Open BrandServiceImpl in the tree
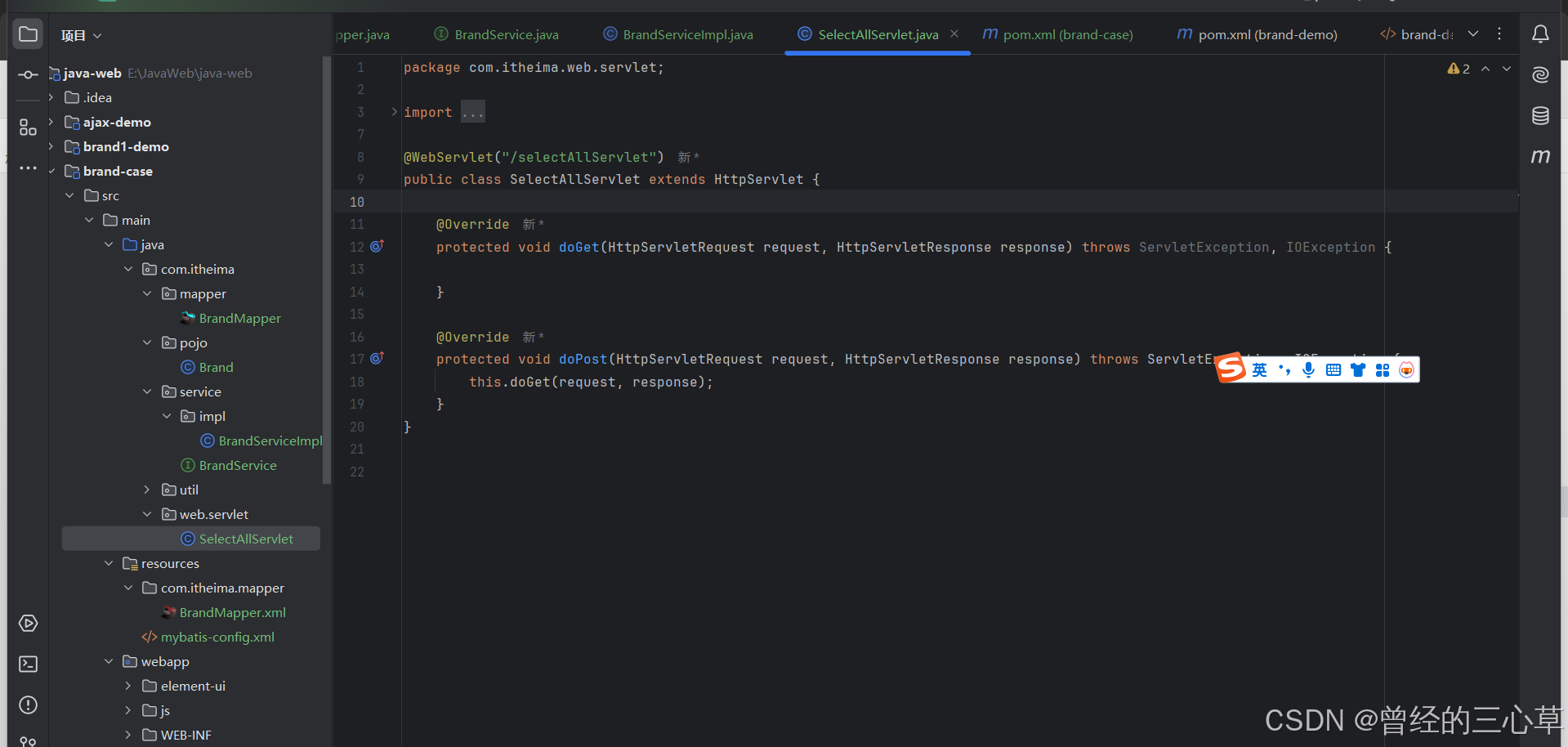 [x=270, y=441]
